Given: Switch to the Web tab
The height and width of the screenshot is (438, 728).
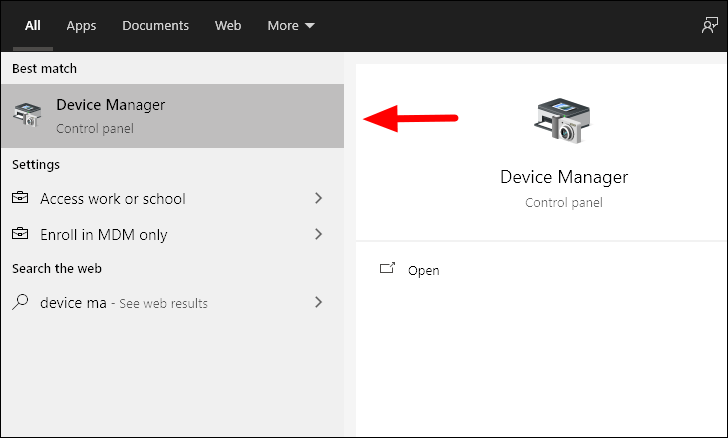Looking at the screenshot, I should tap(228, 26).
